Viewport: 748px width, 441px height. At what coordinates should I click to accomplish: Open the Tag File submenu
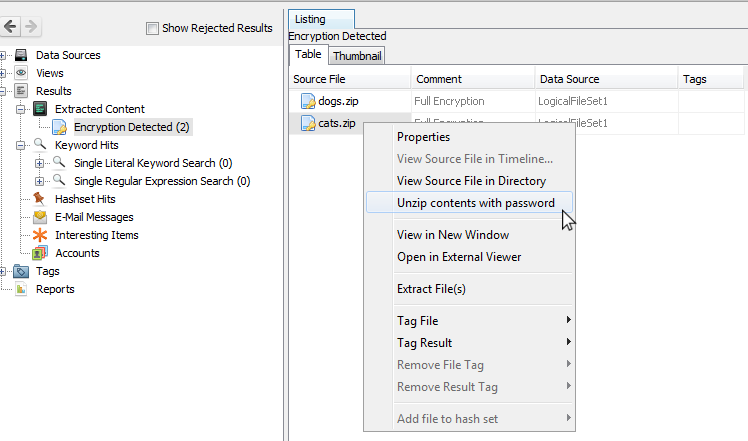tap(418, 321)
